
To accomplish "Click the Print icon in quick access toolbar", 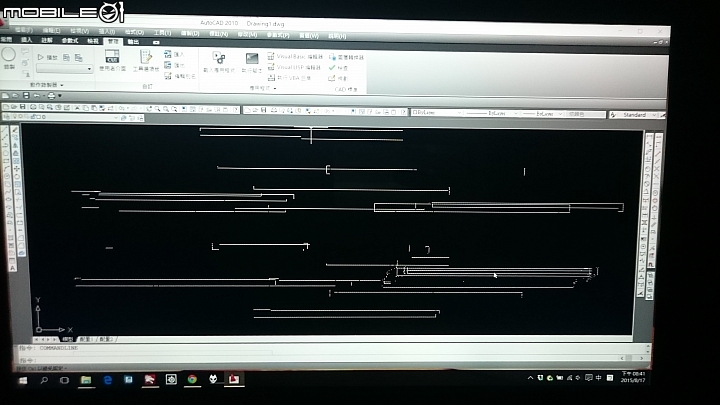I will tap(51, 96).
